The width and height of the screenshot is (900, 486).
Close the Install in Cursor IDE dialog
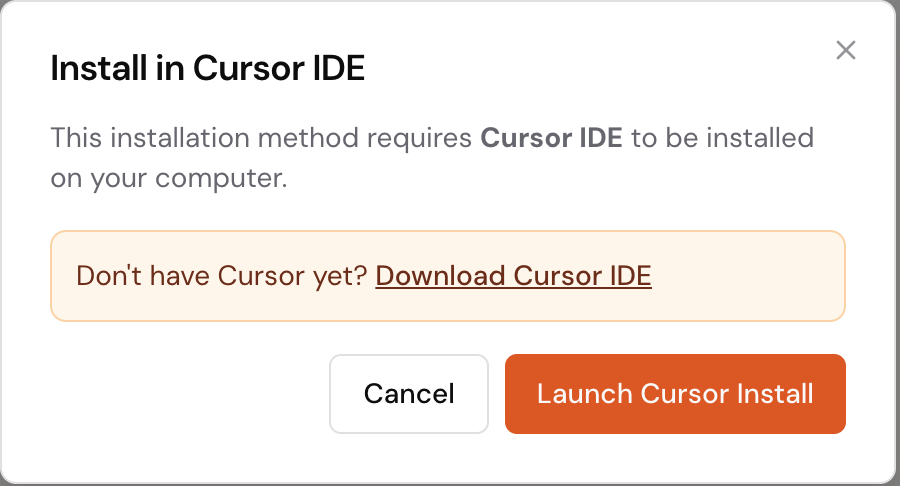point(846,50)
